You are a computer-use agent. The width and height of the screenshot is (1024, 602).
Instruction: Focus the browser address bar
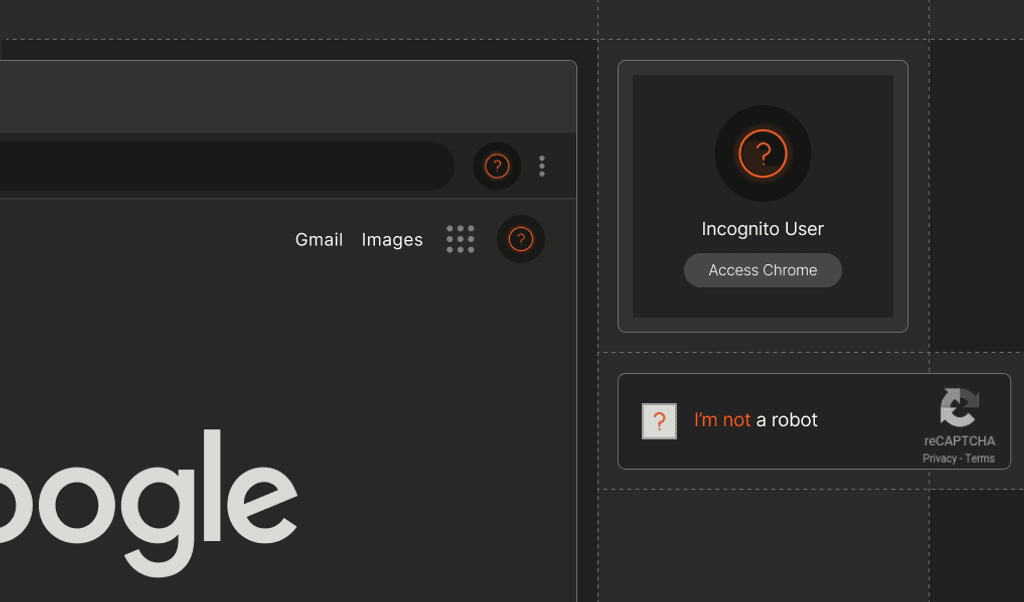(x=227, y=166)
